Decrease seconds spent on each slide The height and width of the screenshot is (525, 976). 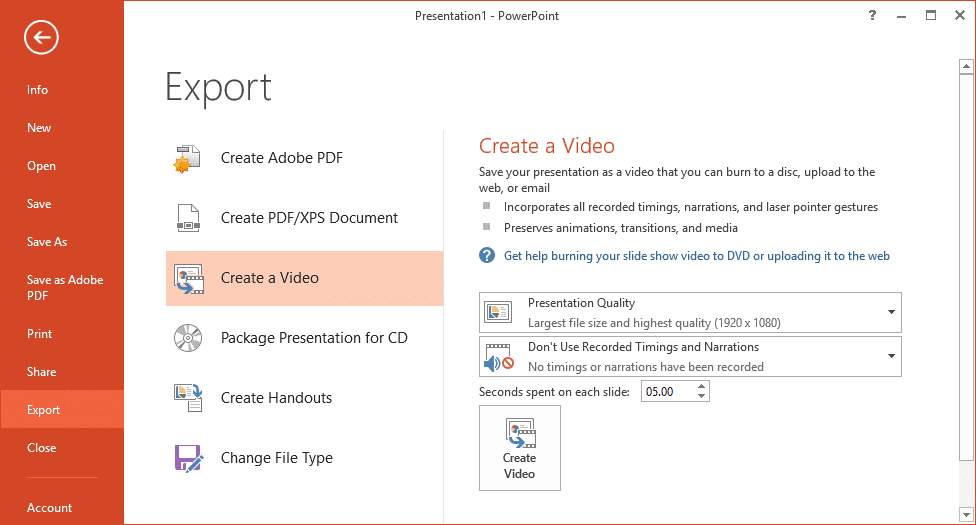[x=702, y=397]
